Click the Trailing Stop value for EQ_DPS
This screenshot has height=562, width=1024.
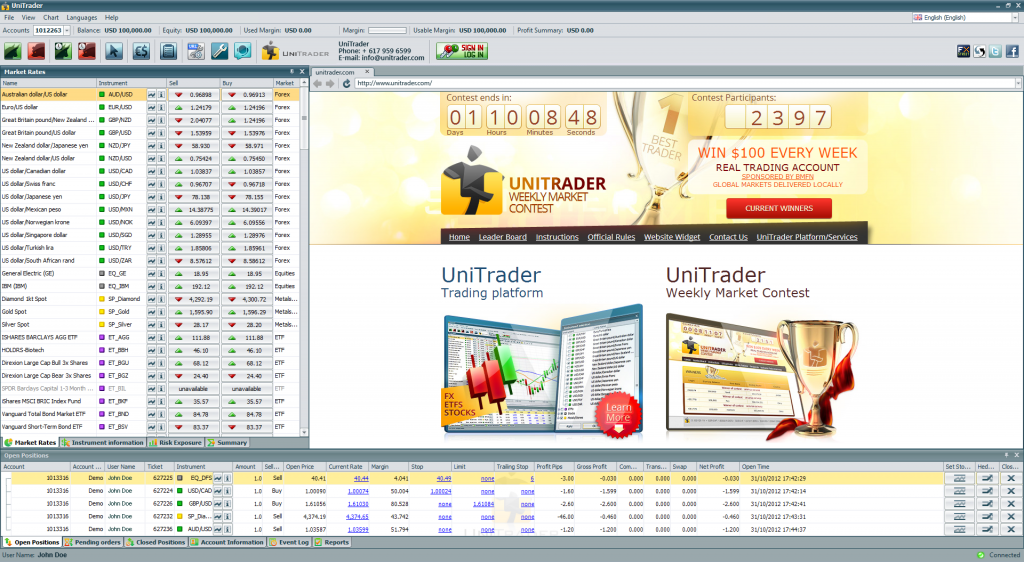[531, 479]
